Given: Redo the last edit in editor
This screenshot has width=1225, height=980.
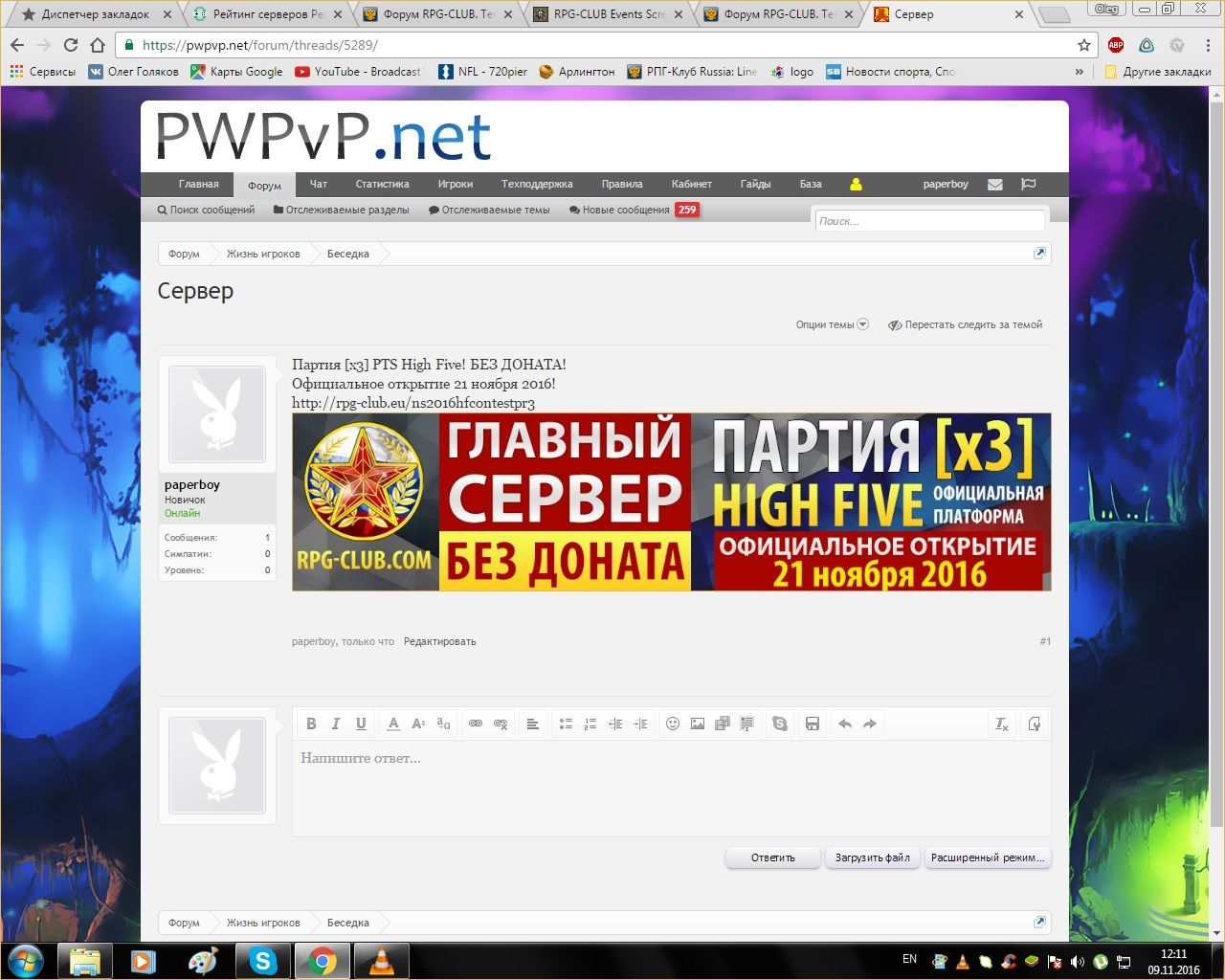Looking at the screenshot, I should (870, 724).
